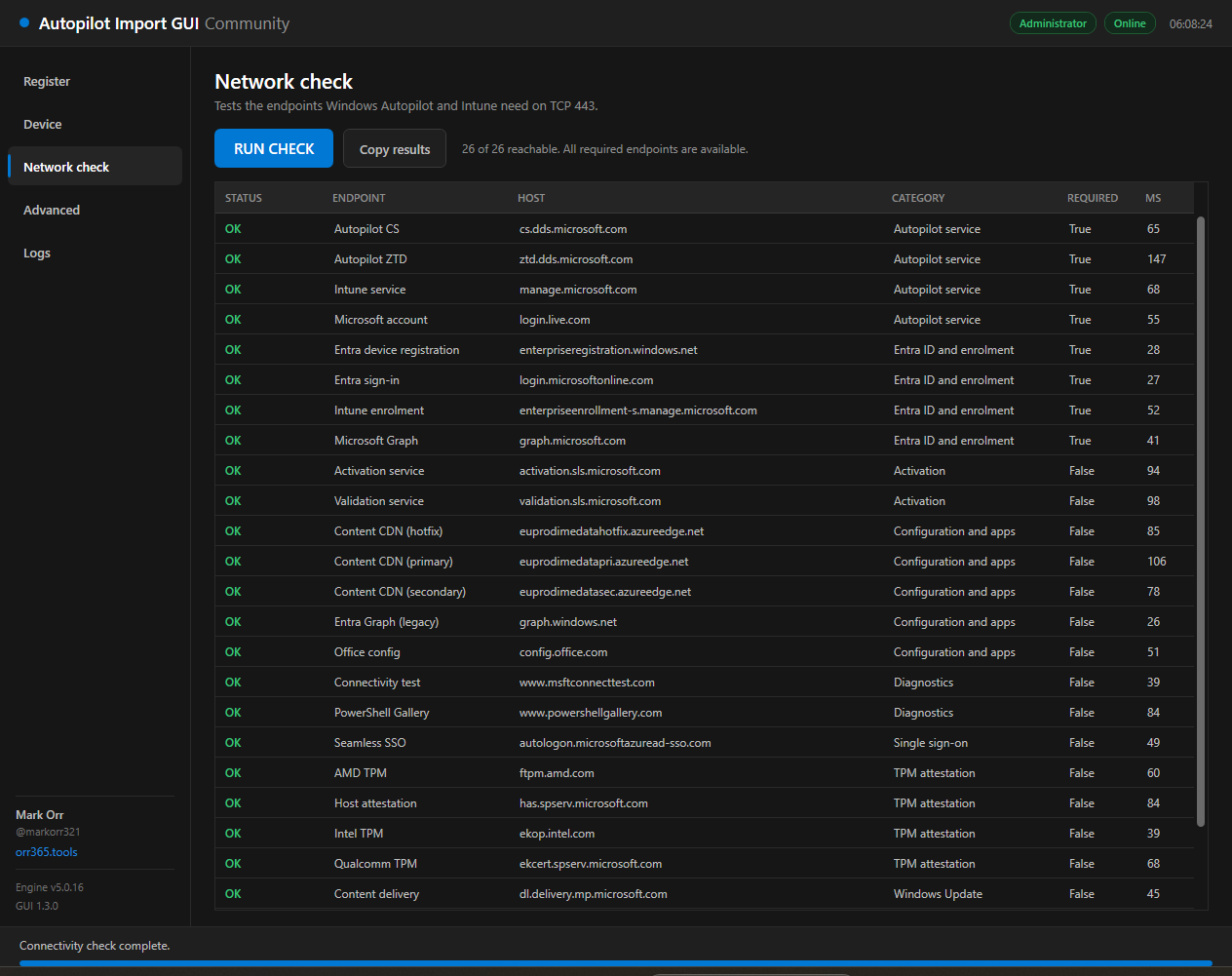
Task: Select the Host attestation endpoint
Action: [x=375, y=803]
